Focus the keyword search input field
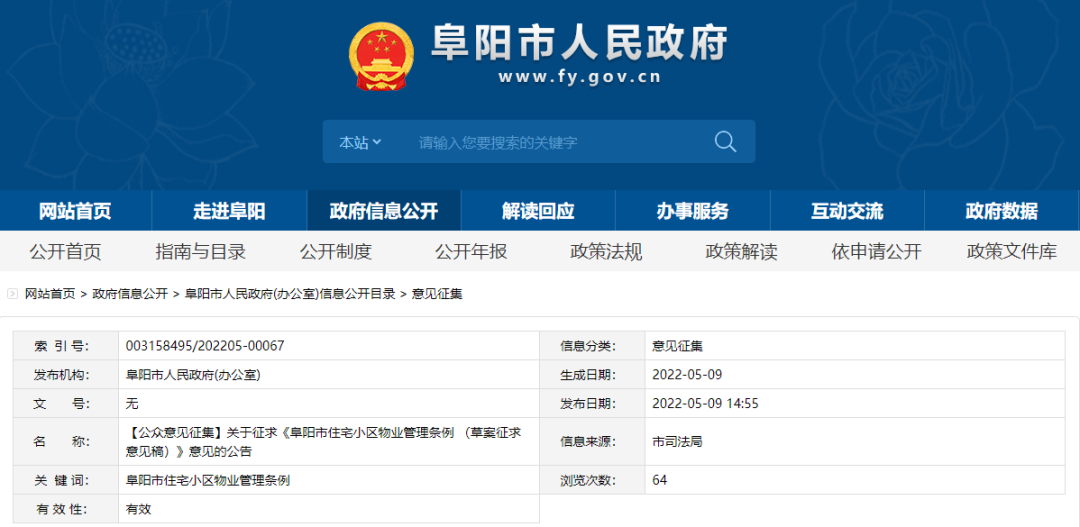This screenshot has width=1080, height=527. 558,143
